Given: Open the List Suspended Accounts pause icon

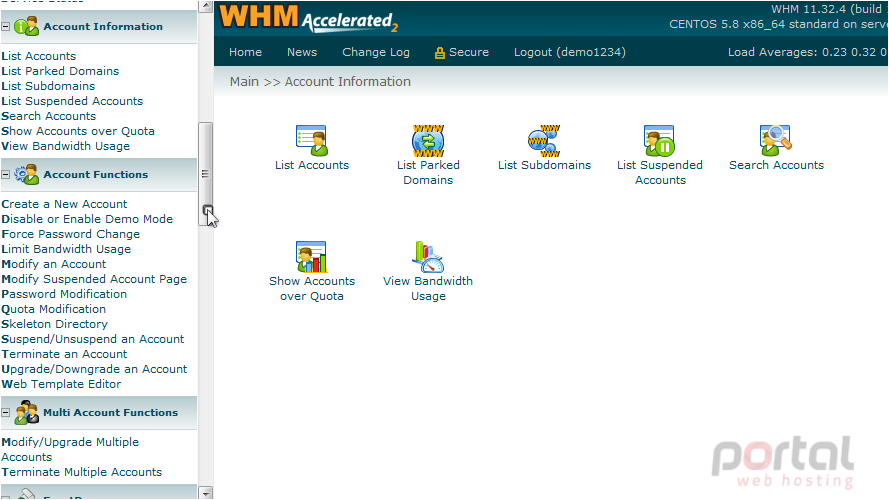Looking at the screenshot, I should (x=659, y=141).
